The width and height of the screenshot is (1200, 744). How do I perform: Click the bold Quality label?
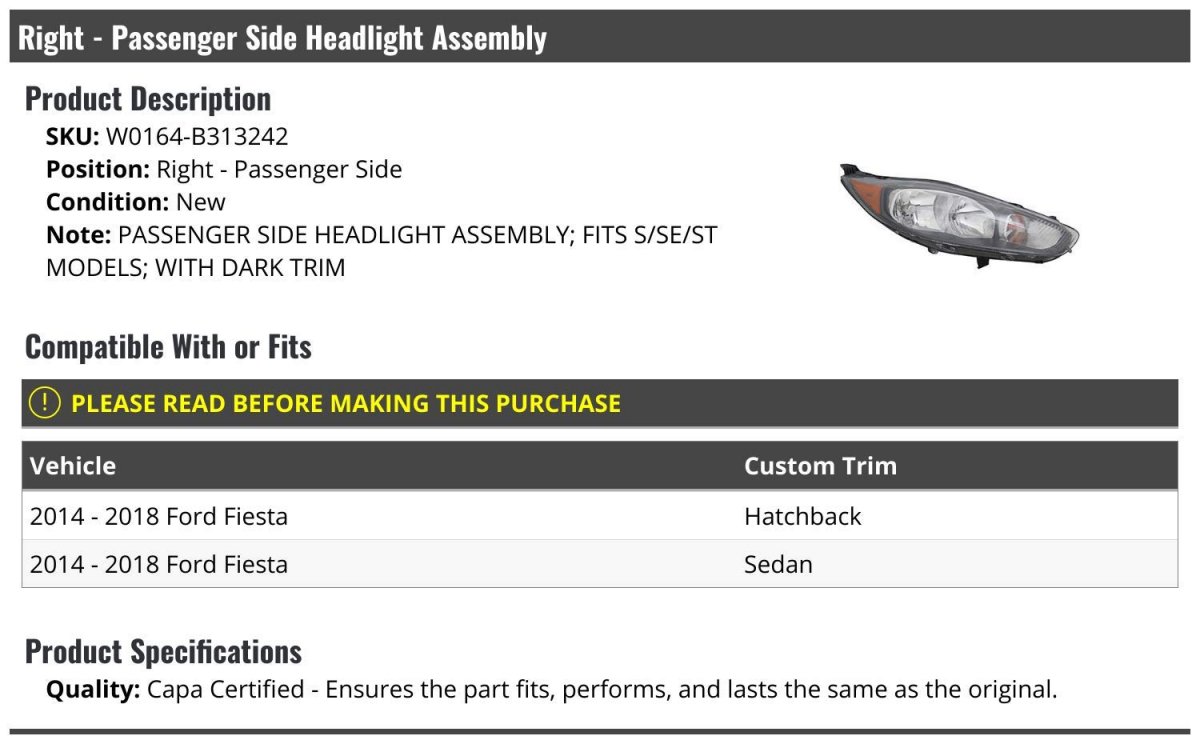93,689
